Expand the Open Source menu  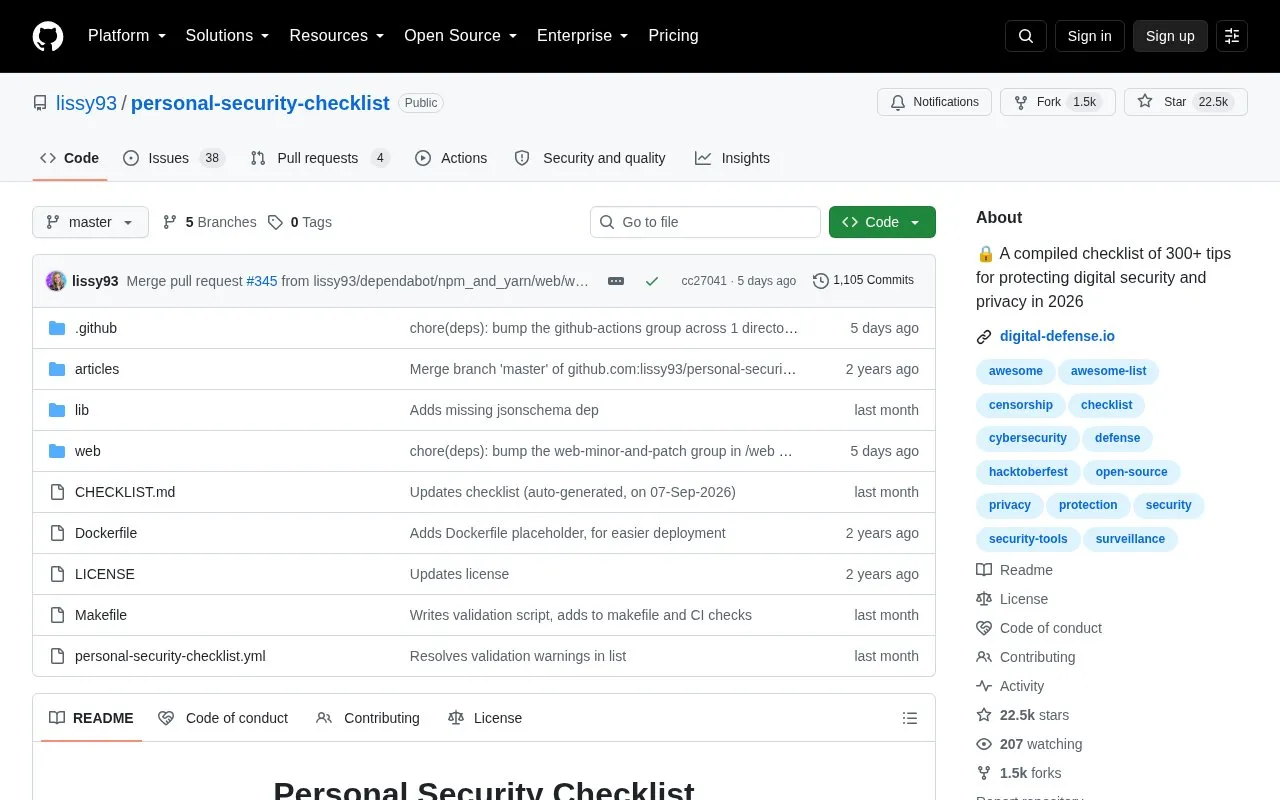[x=461, y=36]
